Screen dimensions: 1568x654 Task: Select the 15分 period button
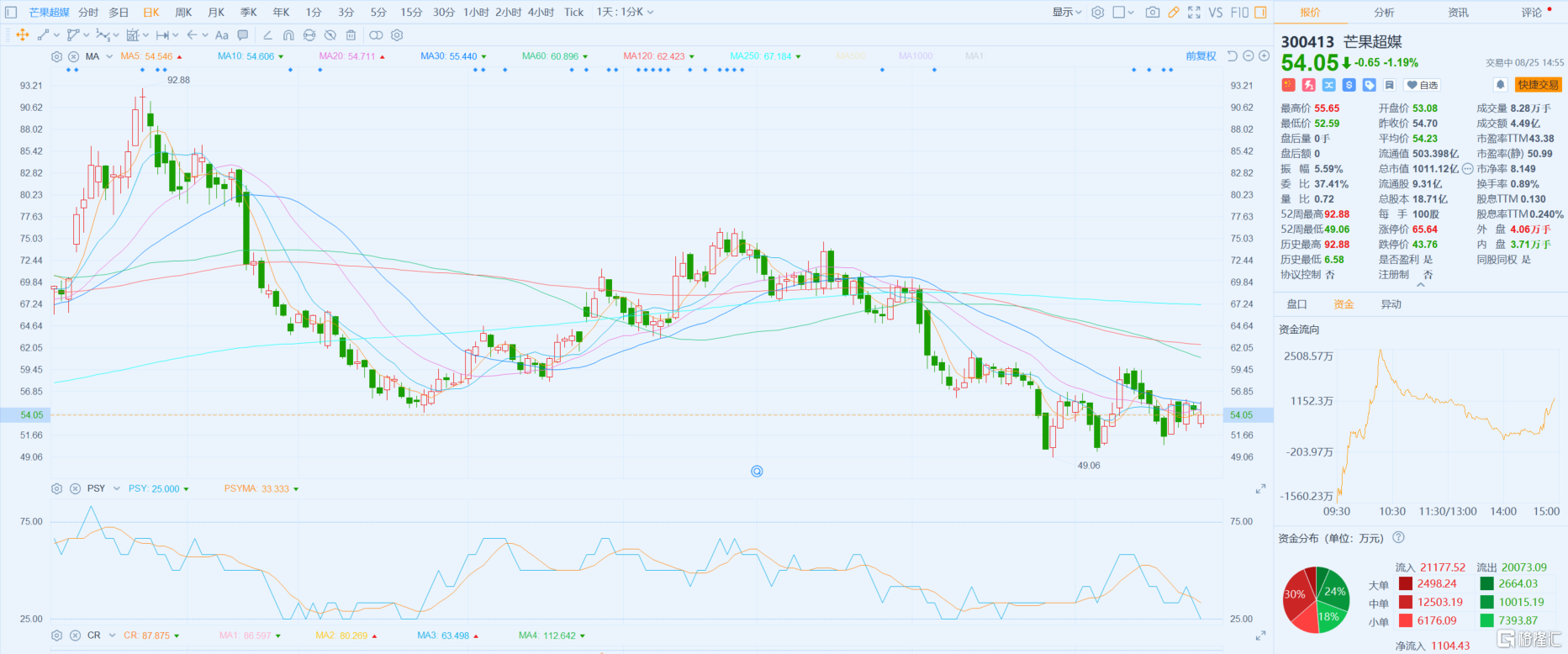click(411, 13)
